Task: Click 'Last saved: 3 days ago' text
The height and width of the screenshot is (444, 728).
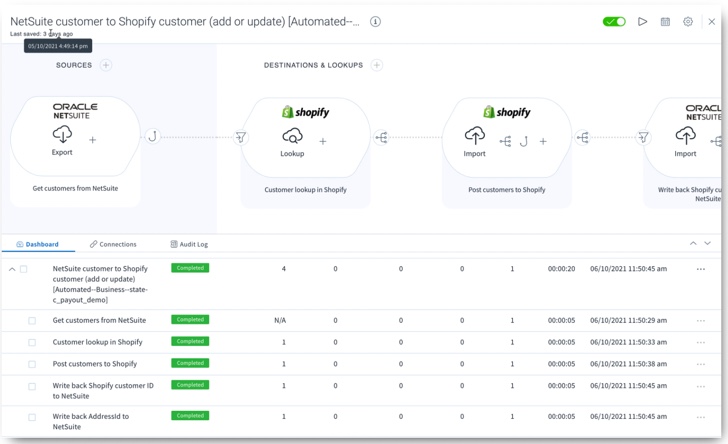Action: tap(41, 34)
